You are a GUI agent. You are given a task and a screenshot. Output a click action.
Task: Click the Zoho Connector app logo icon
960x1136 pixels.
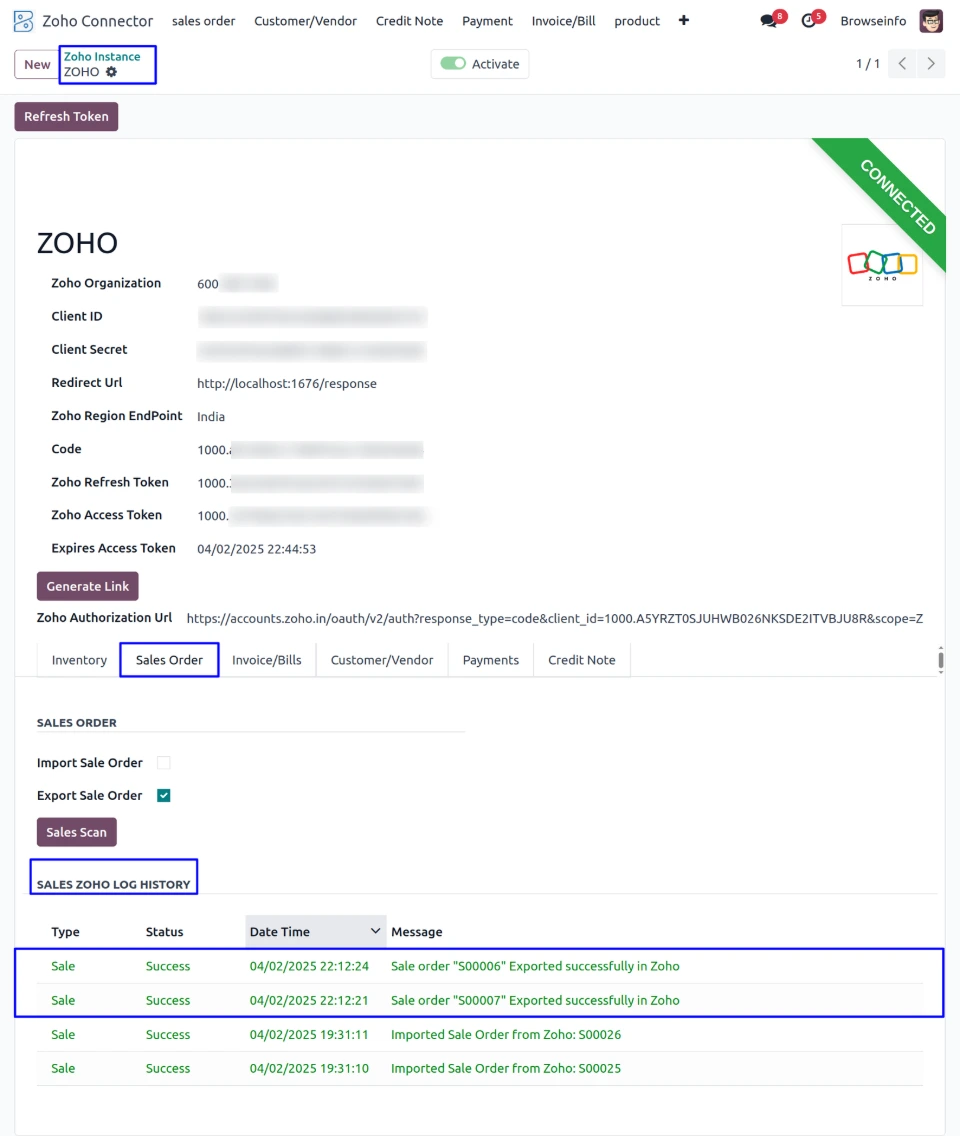tap(24, 21)
